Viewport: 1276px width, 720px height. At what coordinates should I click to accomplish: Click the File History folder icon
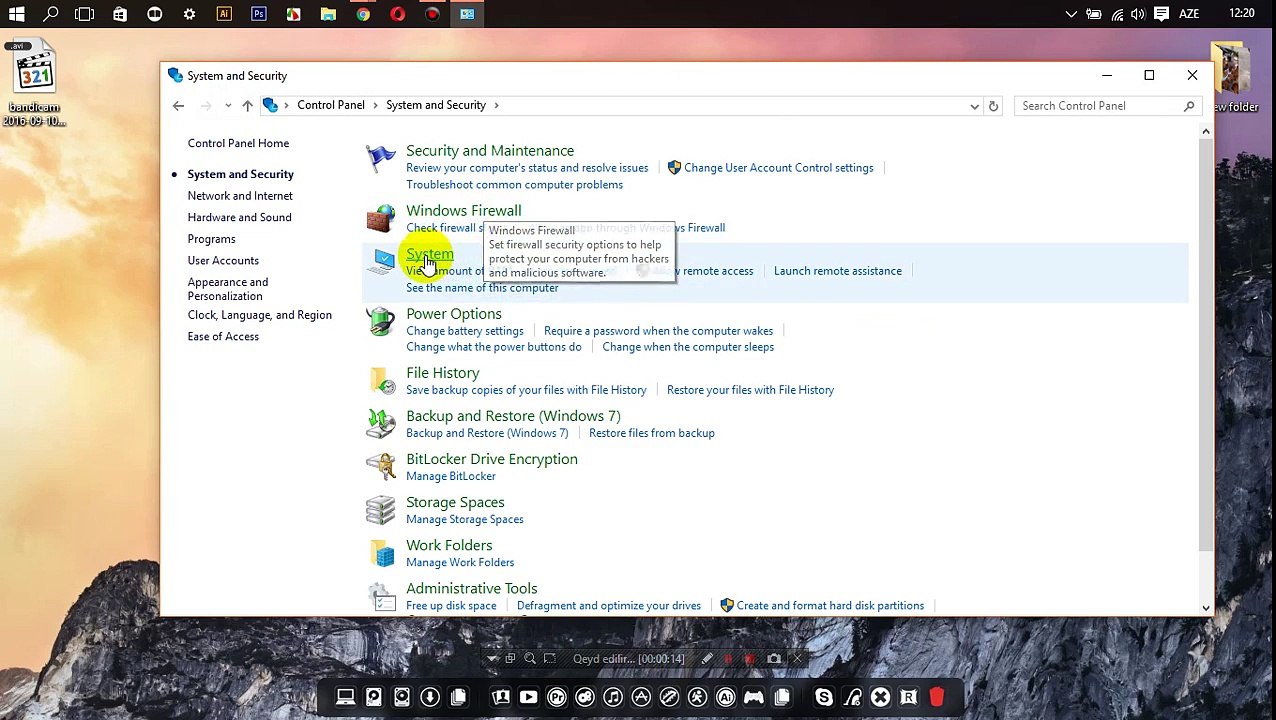(x=381, y=380)
